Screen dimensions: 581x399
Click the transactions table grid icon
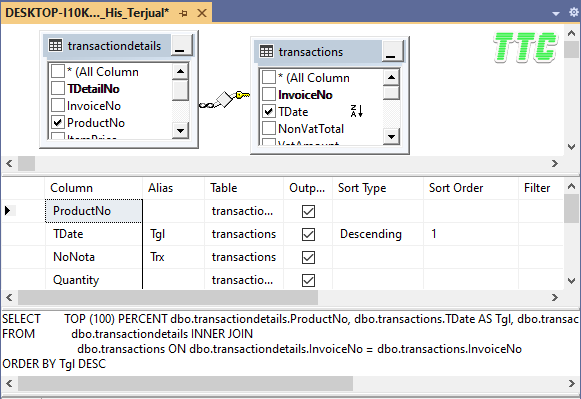tap(266, 51)
